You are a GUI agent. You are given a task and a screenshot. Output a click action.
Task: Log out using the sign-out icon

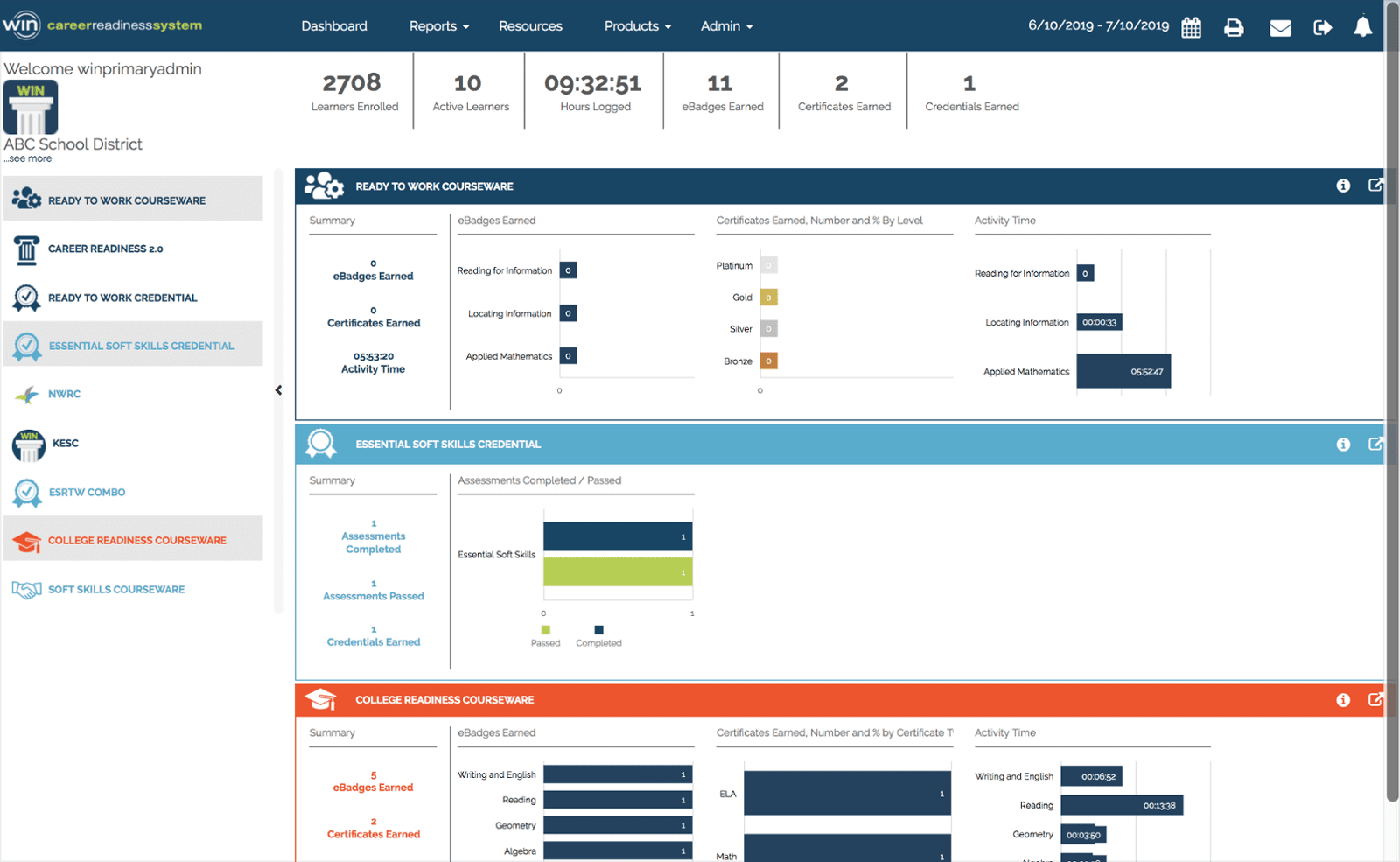click(x=1323, y=26)
